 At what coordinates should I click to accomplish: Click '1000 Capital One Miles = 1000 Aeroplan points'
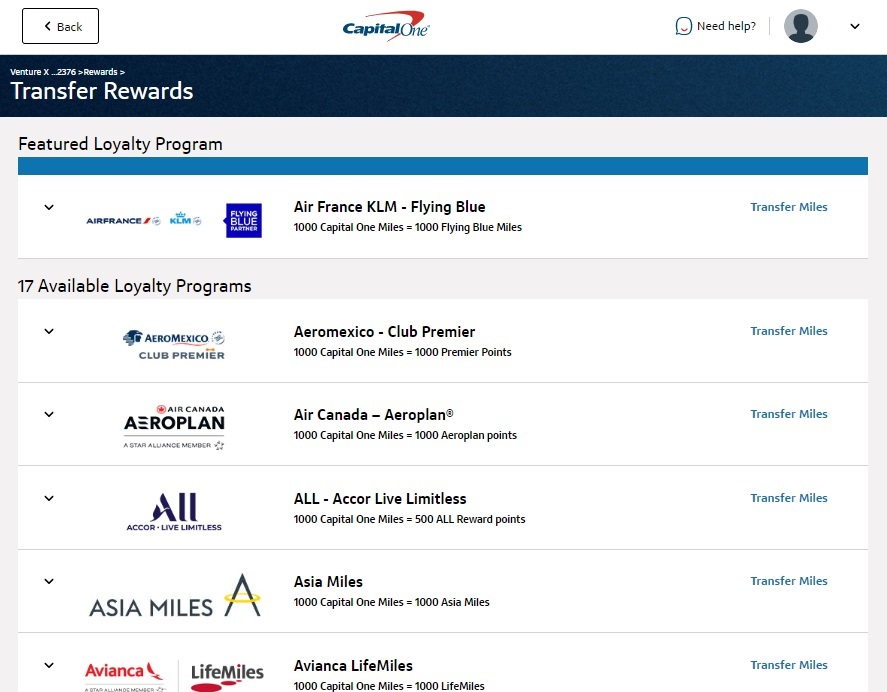pyautogui.click(x=405, y=435)
